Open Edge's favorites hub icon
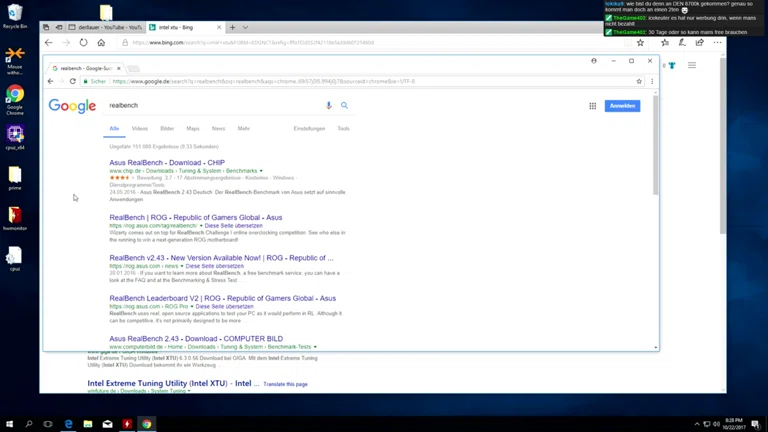Screen dimensions: 768x432 pyautogui.click(x=665, y=43)
